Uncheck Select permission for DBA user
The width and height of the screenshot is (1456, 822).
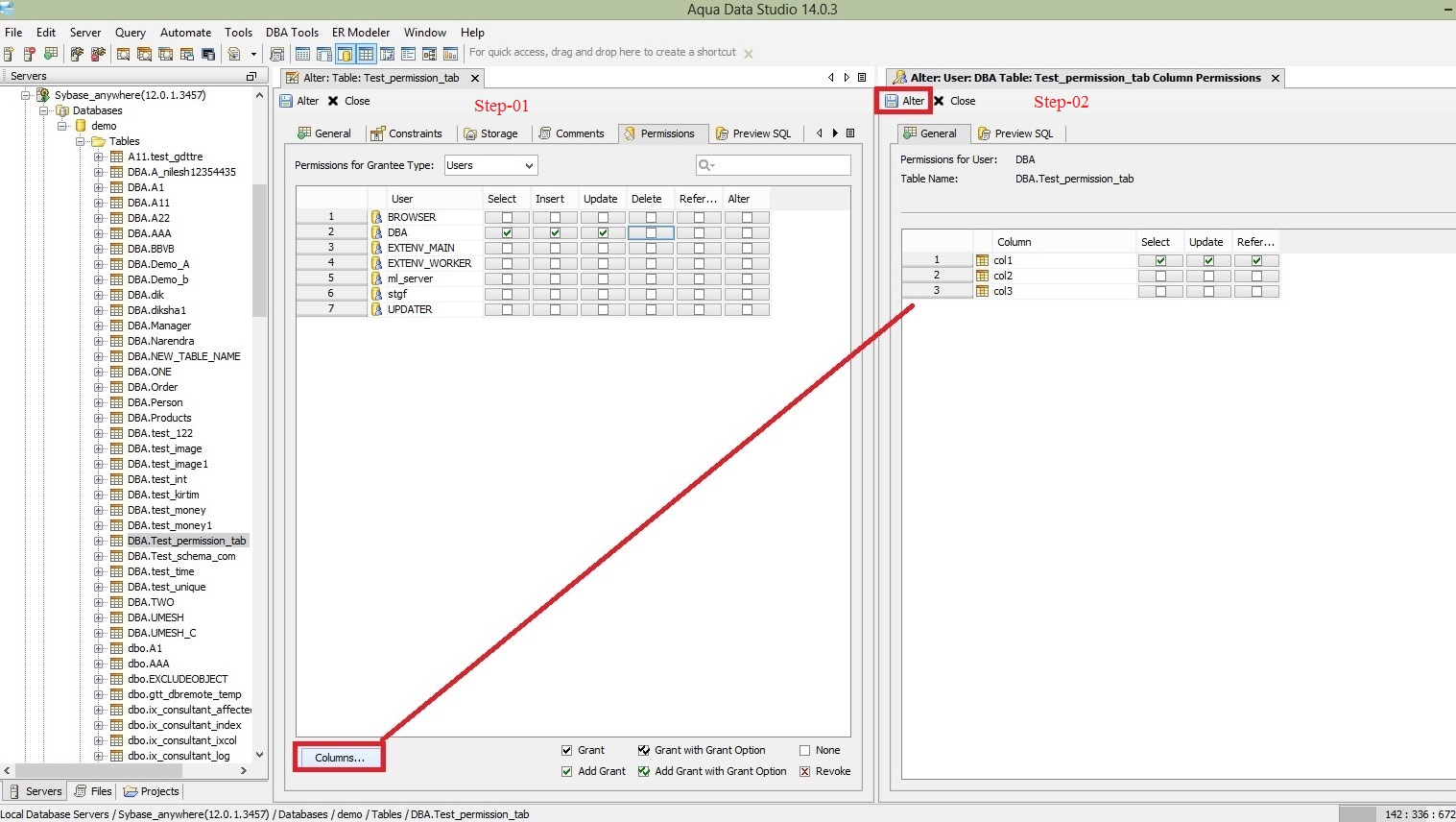(507, 232)
